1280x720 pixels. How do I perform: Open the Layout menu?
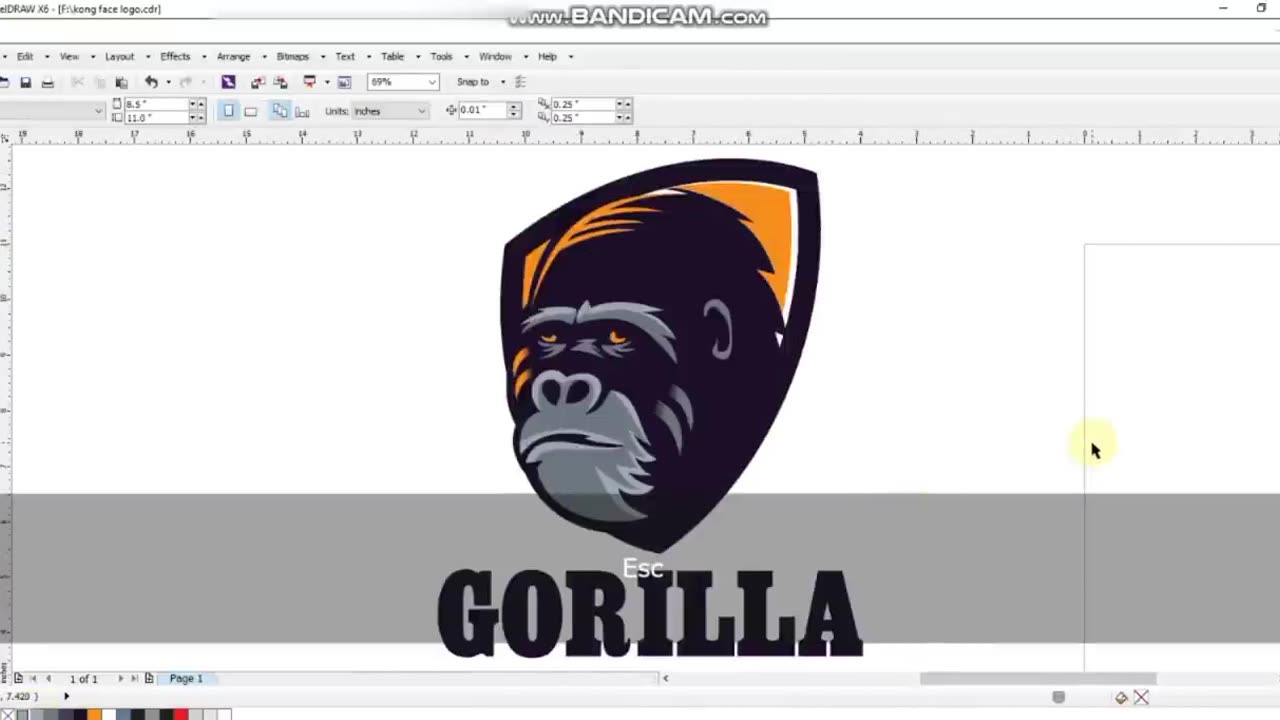119,57
